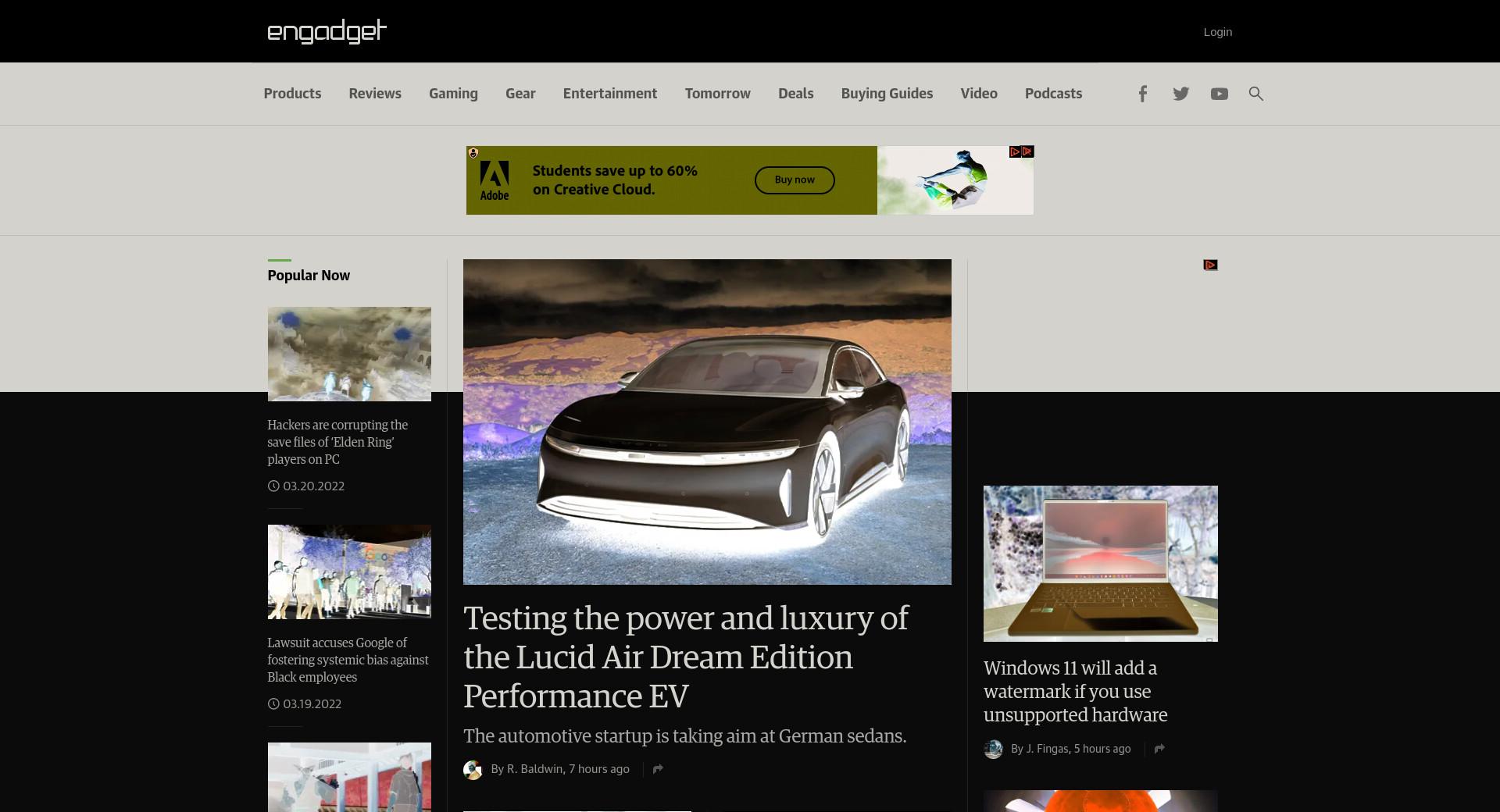This screenshot has height=812, width=1500.
Task: Open the Windows 11 watermark article headline
Action: point(1075,691)
